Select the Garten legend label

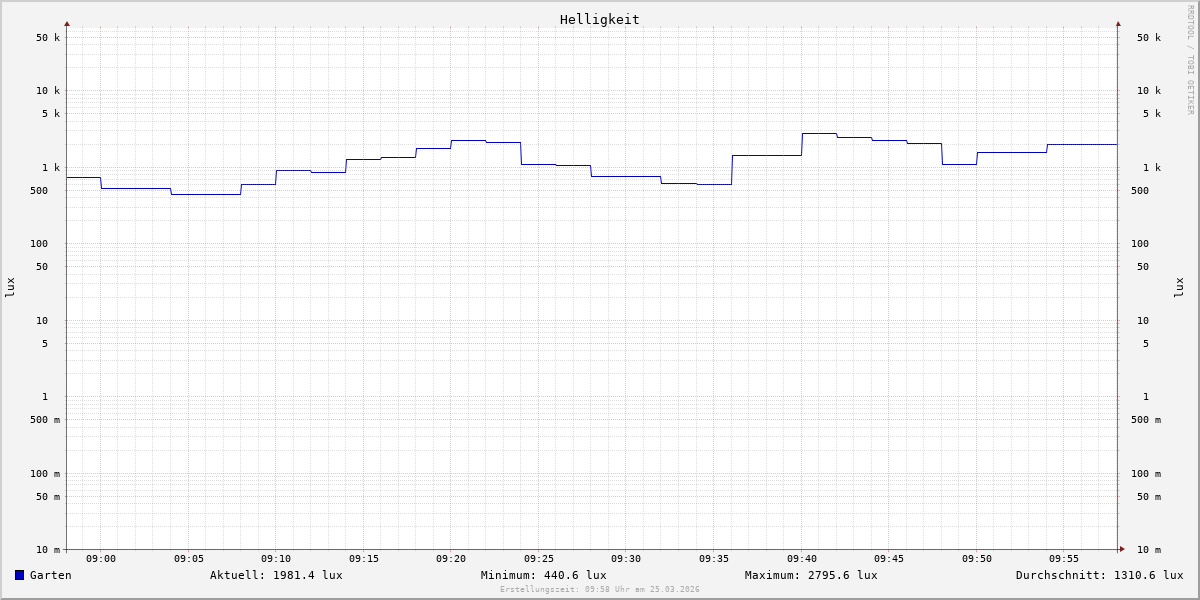[x=51, y=575]
